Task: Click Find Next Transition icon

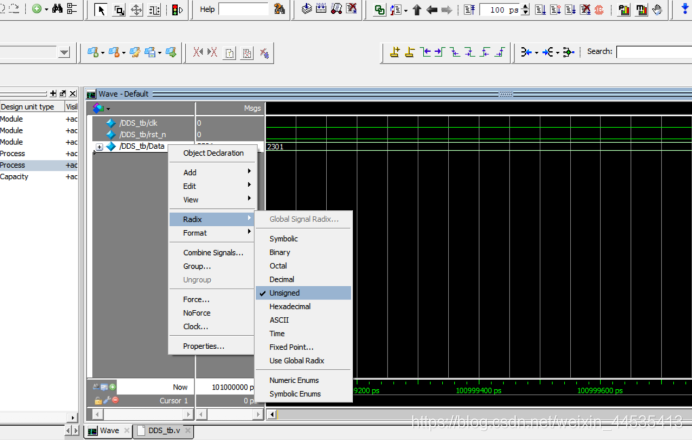Action: point(440,52)
